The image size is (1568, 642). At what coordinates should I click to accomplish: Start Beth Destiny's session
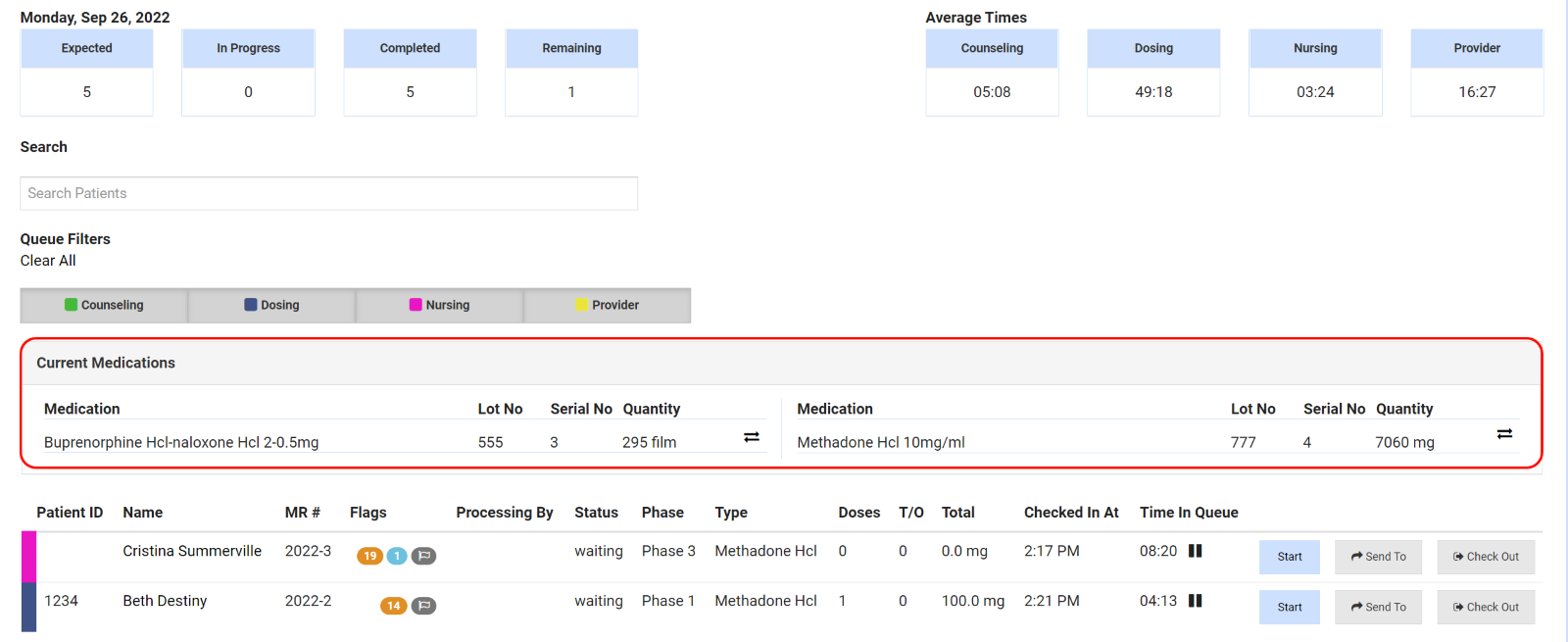[1290, 607]
